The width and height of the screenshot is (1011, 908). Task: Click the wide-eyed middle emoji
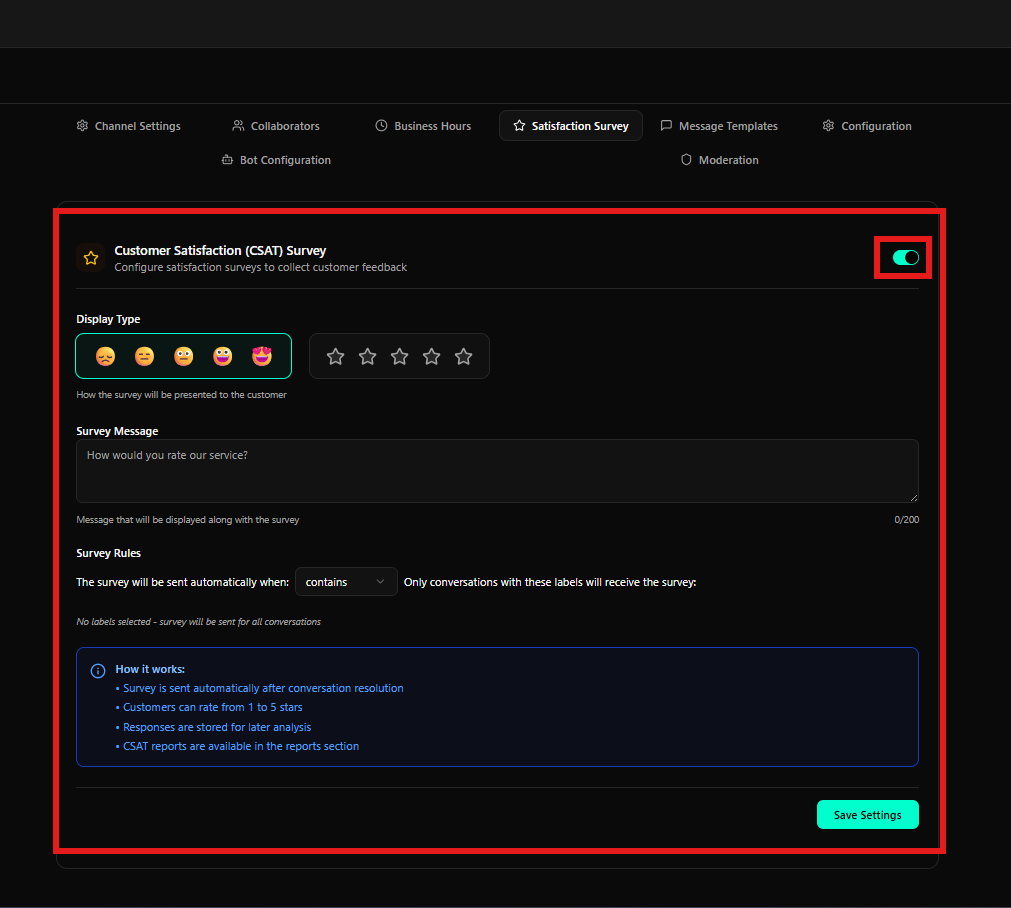click(184, 356)
